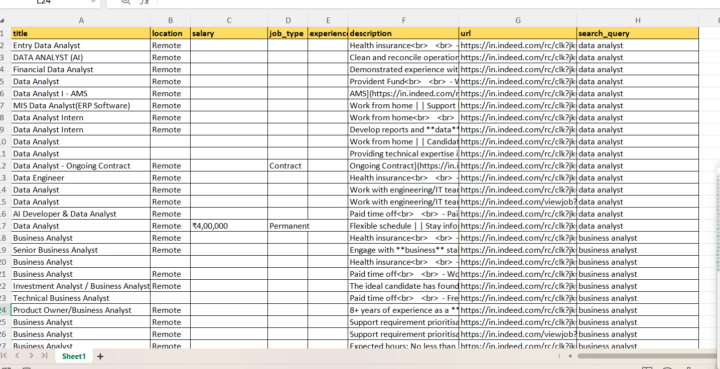The height and width of the screenshot is (369, 720).
Task: Select the '₹4,00,000' salary cell
Action: click(x=229, y=226)
